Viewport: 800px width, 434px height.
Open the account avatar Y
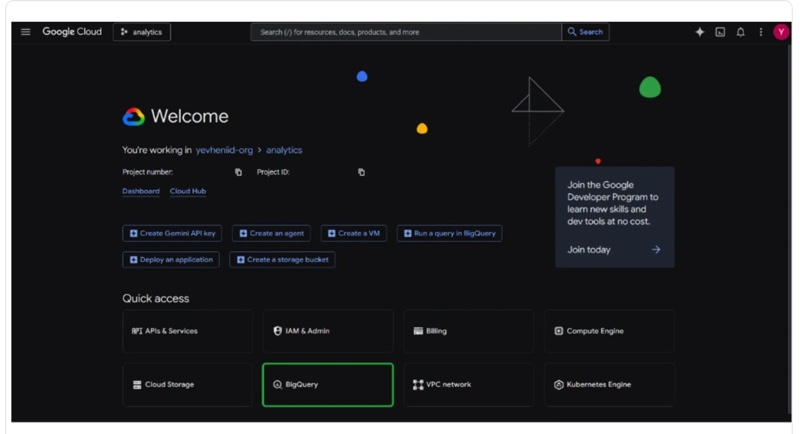(x=781, y=32)
